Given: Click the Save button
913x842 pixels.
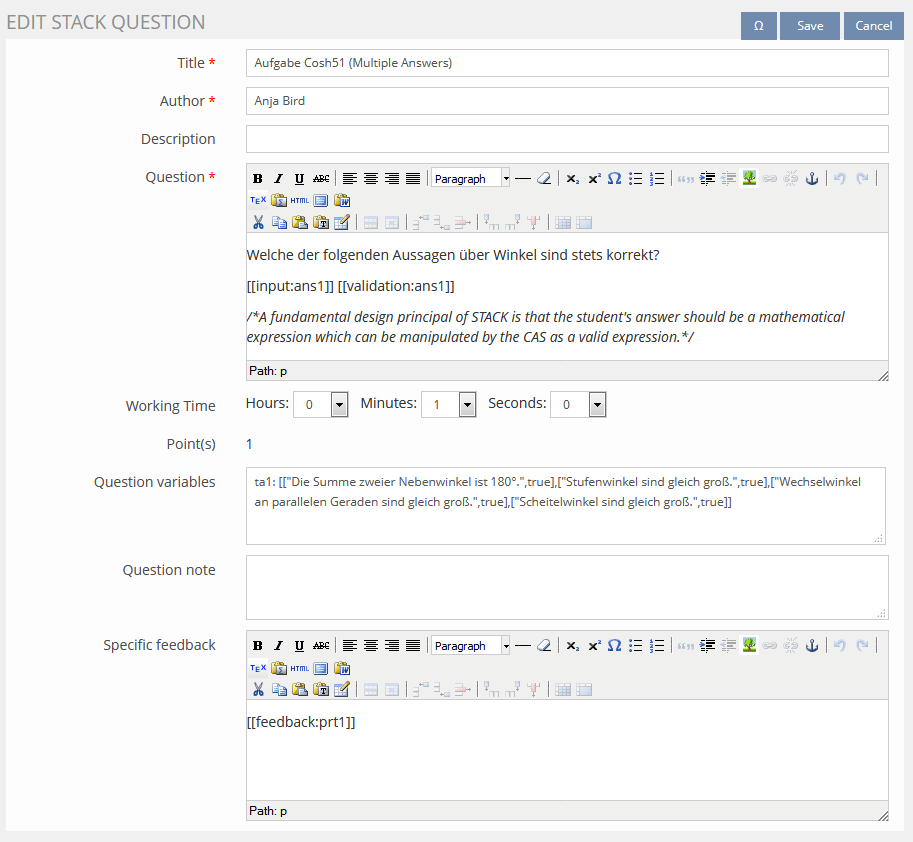Looking at the screenshot, I should coord(810,26).
